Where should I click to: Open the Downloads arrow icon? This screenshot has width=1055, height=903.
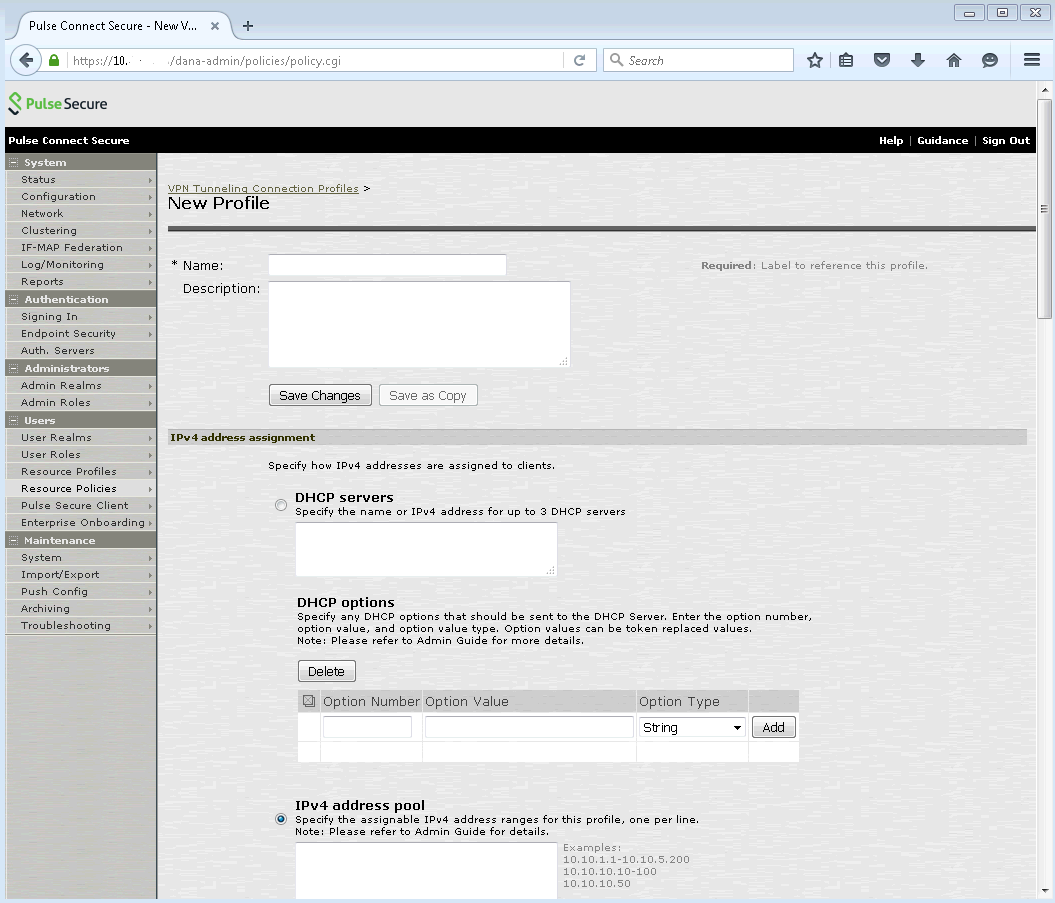click(918, 61)
